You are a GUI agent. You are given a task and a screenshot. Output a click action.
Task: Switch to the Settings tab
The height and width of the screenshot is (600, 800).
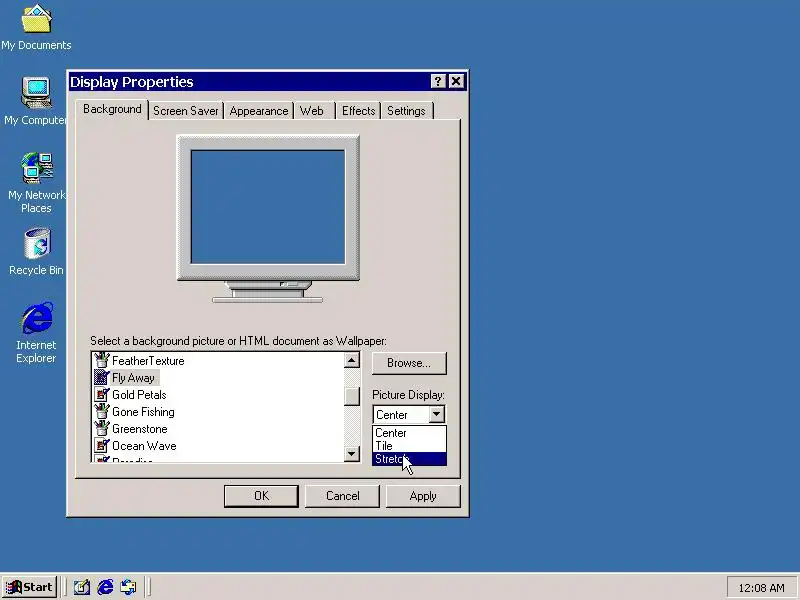coord(406,111)
